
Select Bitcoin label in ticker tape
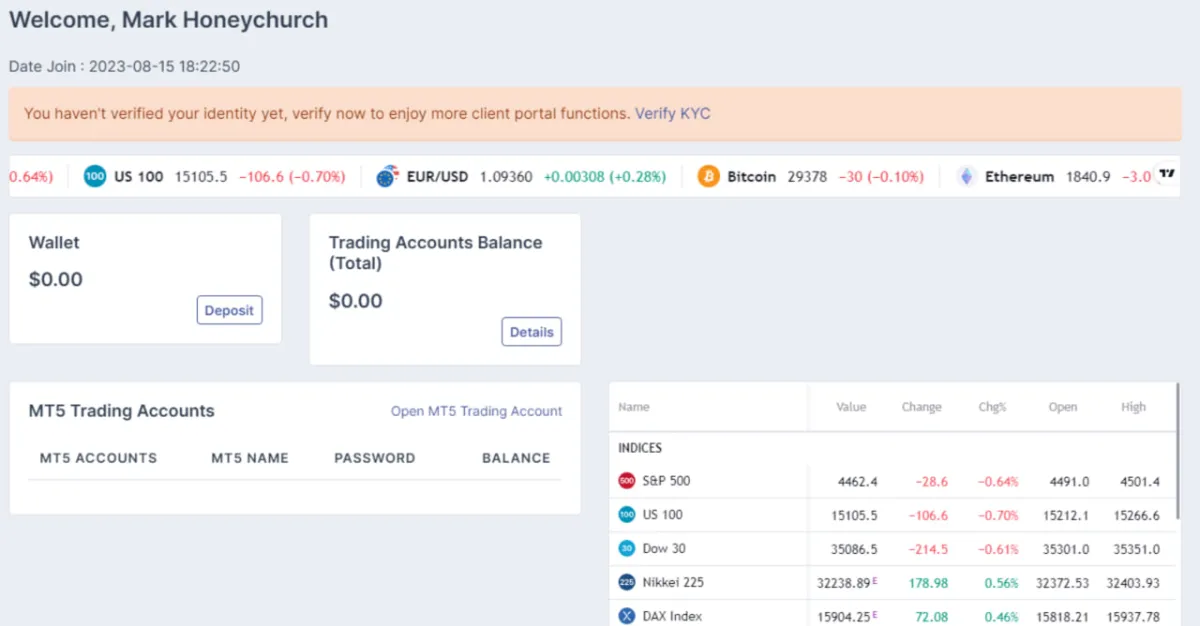tap(752, 177)
